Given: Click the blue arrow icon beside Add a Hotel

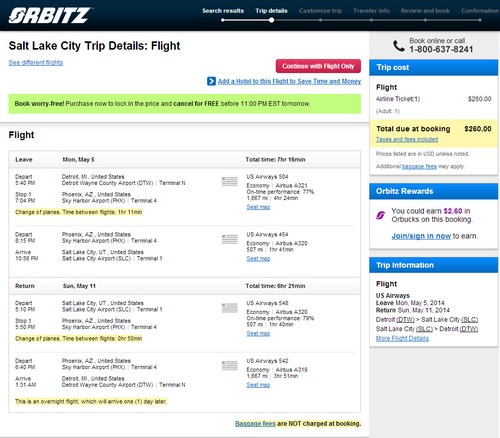Looking at the screenshot, I should coord(211,81).
